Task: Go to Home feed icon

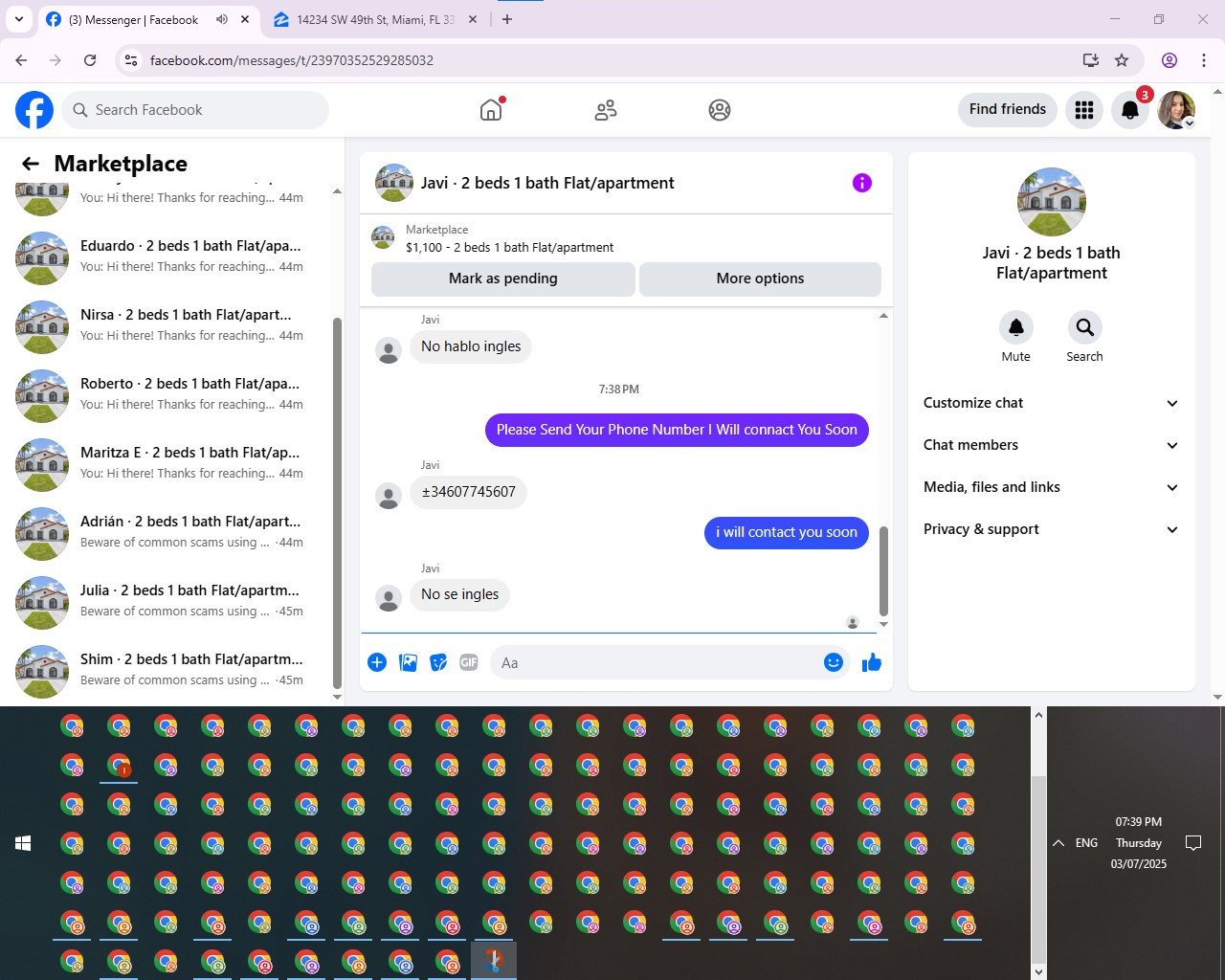Action: (491, 110)
